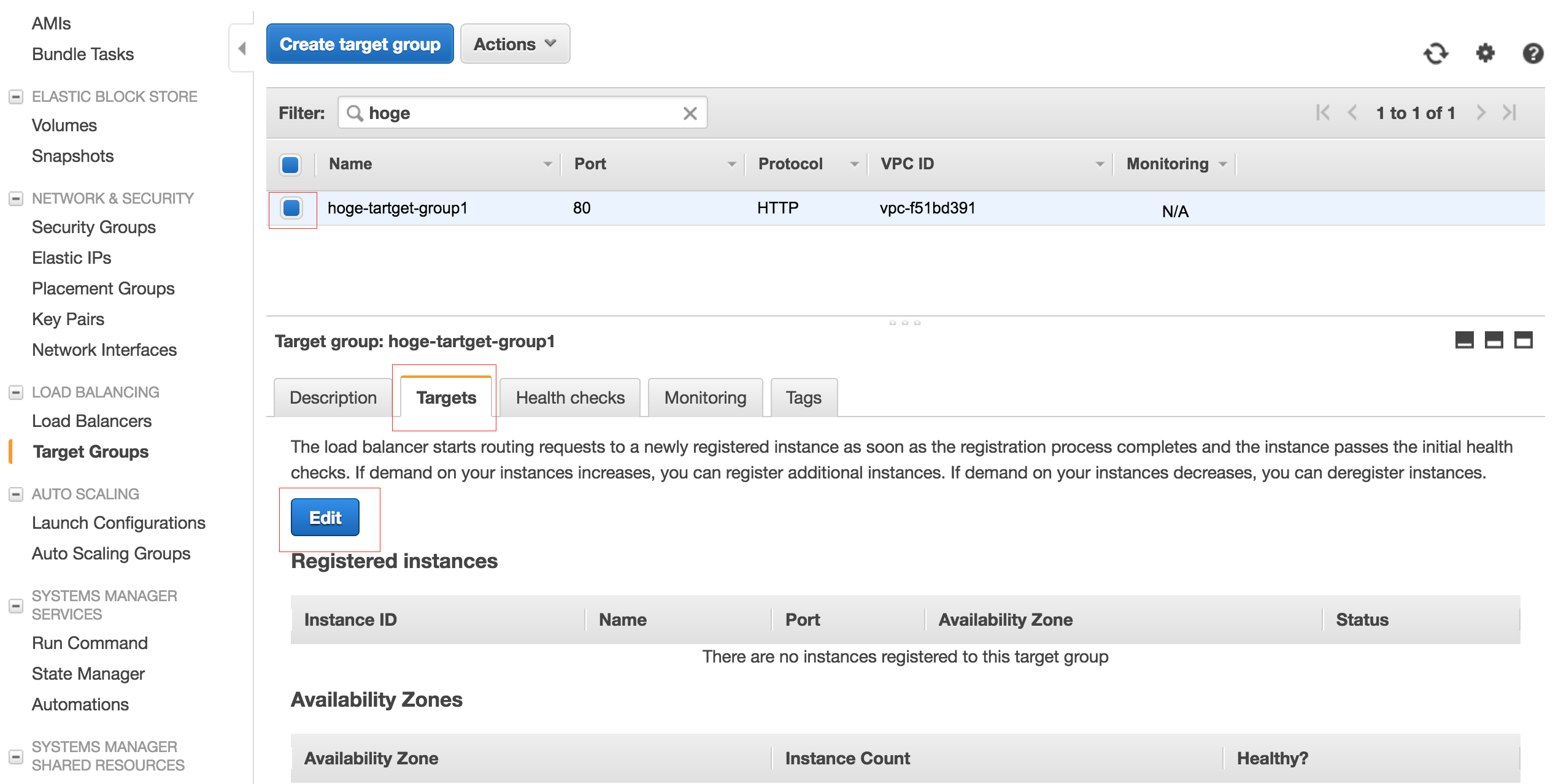Focus the filter search field
The width and height of the screenshot is (1561, 784).
[x=522, y=113]
